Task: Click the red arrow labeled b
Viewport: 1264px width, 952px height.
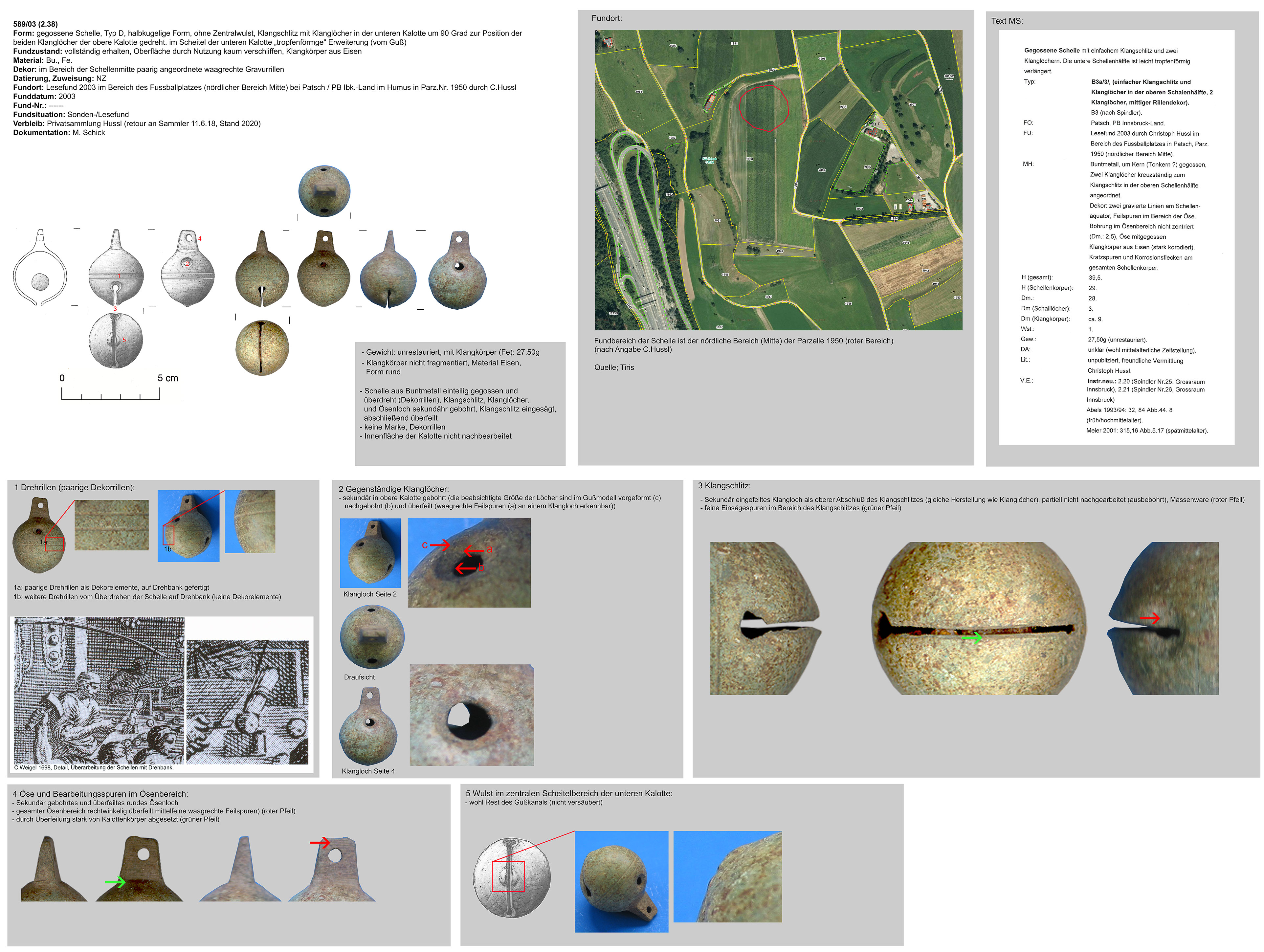Action: point(465,568)
